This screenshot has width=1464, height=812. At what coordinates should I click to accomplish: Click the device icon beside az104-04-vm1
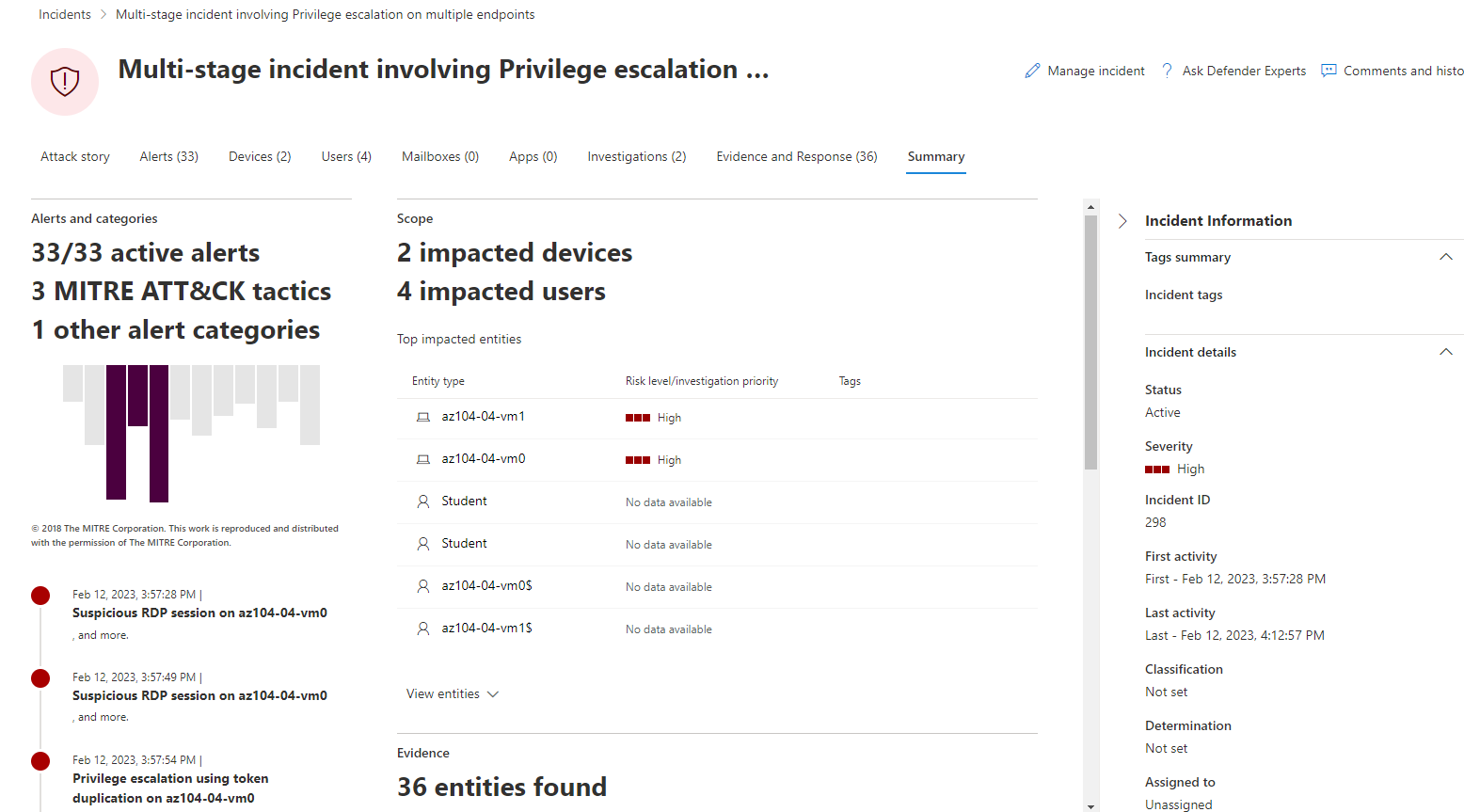tap(423, 417)
